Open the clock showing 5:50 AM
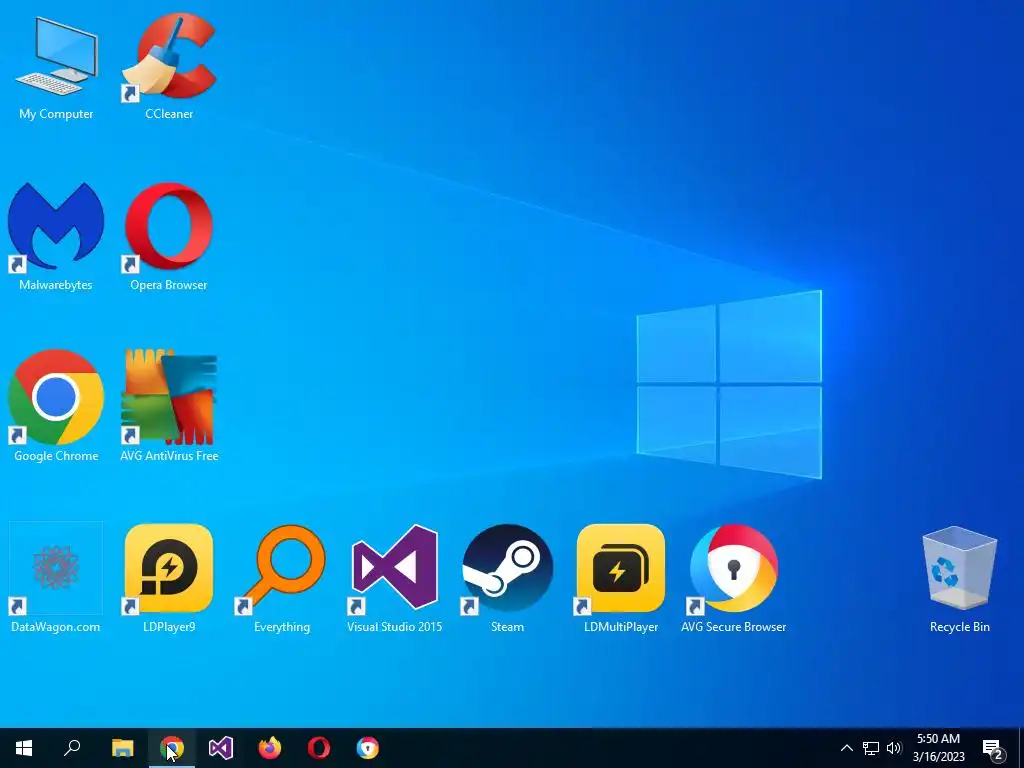This screenshot has width=1024, height=768. 938,748
